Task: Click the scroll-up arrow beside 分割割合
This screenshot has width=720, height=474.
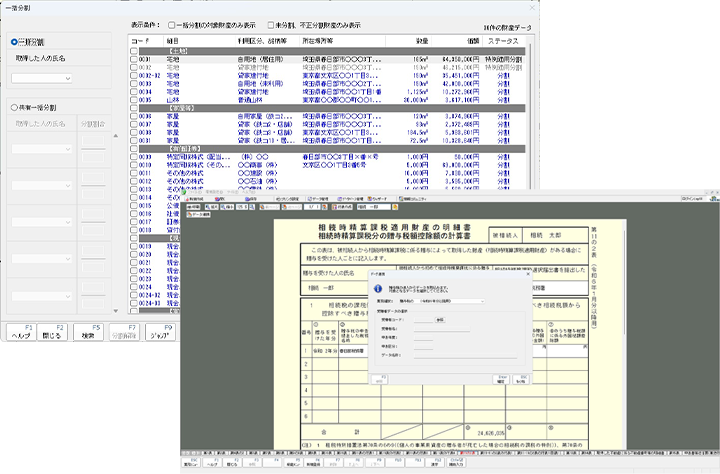Action: (x=114, y=136)
